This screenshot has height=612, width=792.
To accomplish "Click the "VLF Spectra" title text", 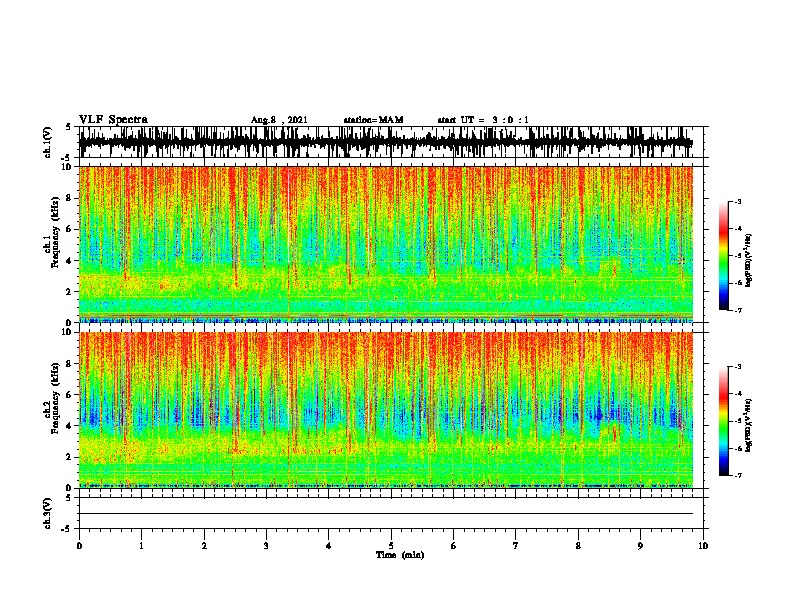I will [x=113, y=120].
